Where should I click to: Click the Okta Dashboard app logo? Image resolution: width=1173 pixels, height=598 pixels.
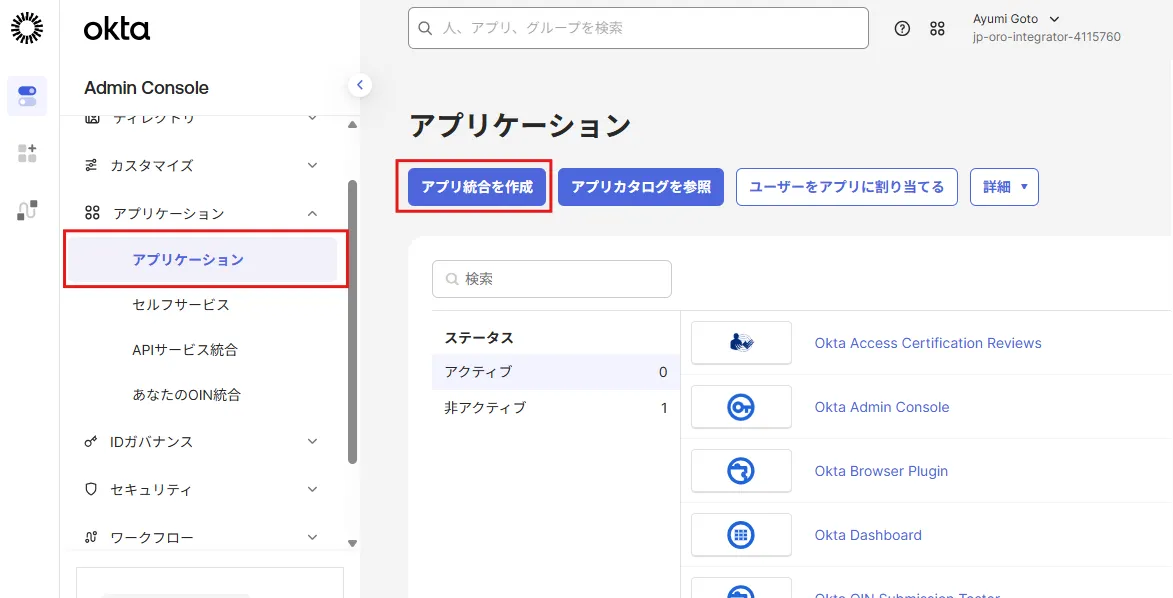[741, 535]
